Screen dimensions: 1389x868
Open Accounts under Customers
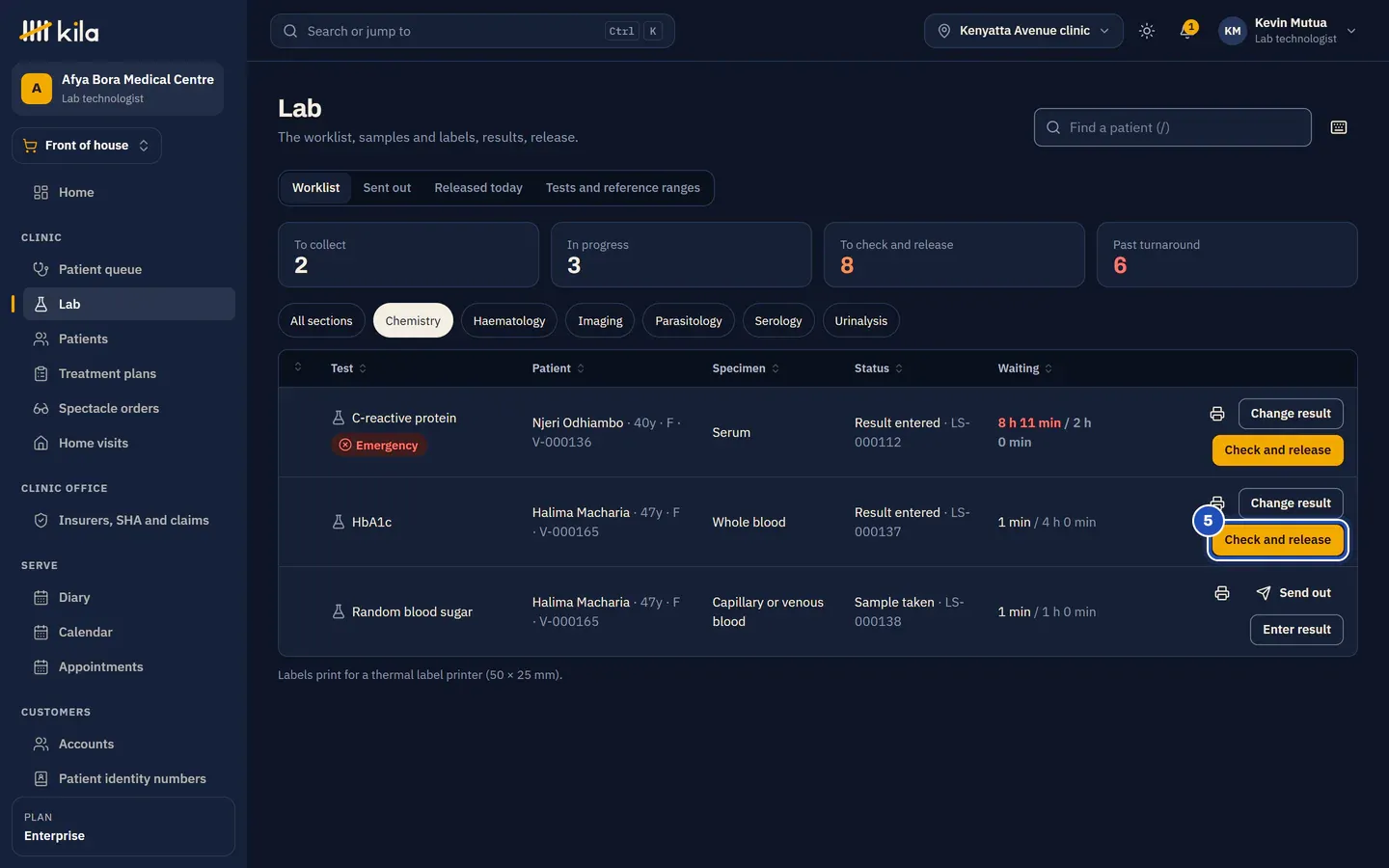[x=129, y=745]
